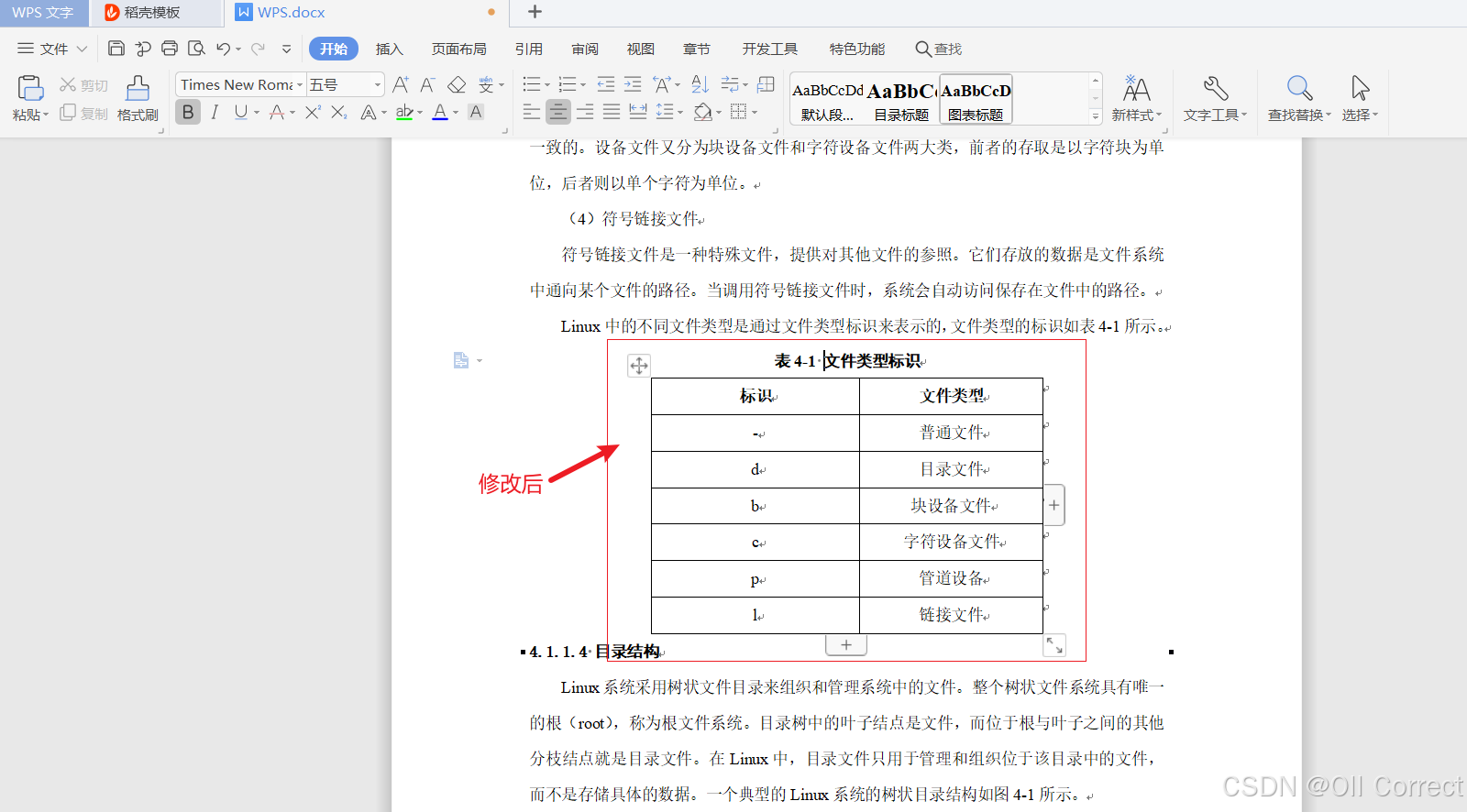Open customize quick access toolbar dropdown
The height and width of the screenshot is (812, 1467).
[286, 49]
